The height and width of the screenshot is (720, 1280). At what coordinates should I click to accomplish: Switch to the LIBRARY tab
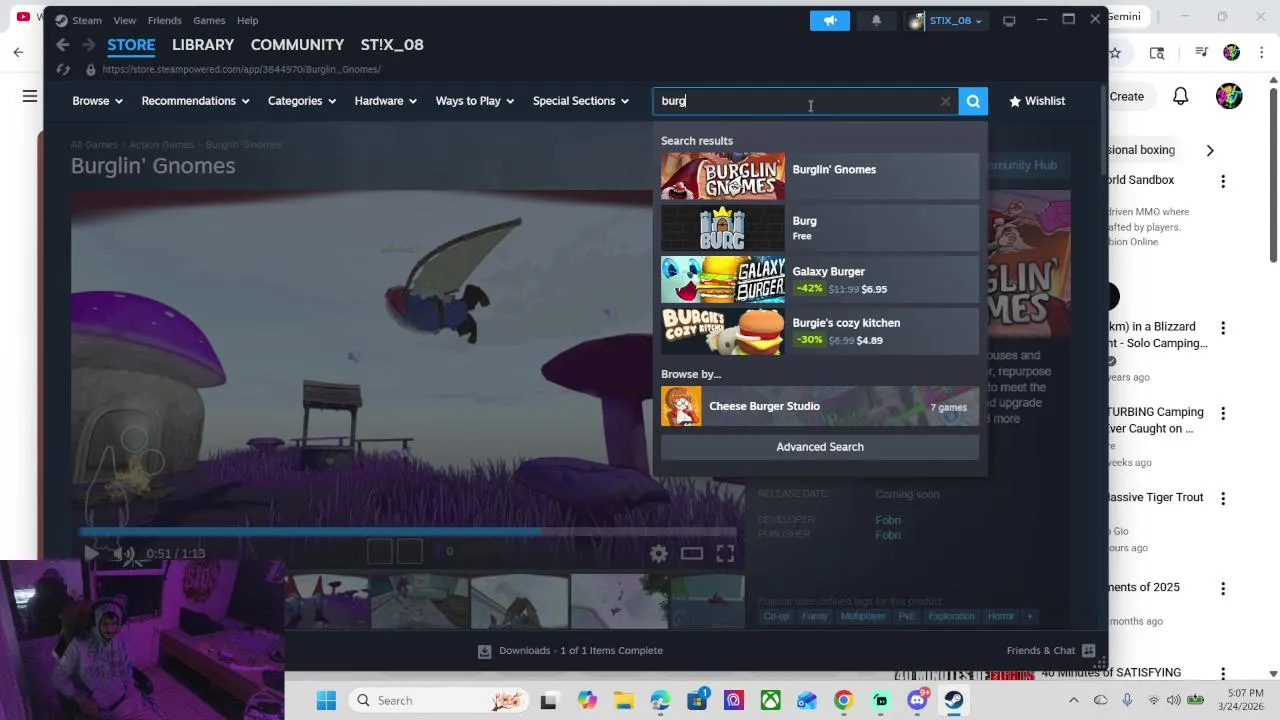[x=203, y=45]
